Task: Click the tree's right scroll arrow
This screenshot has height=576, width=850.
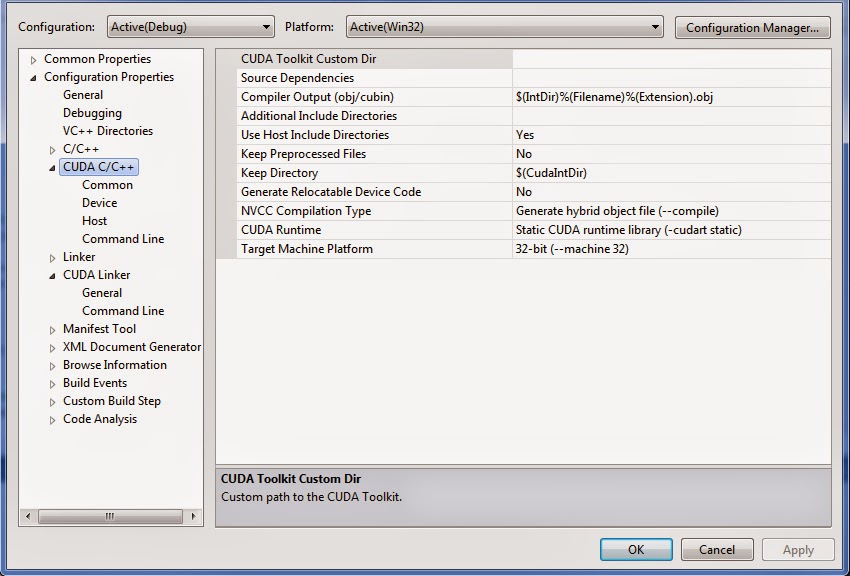Action: 193,516
